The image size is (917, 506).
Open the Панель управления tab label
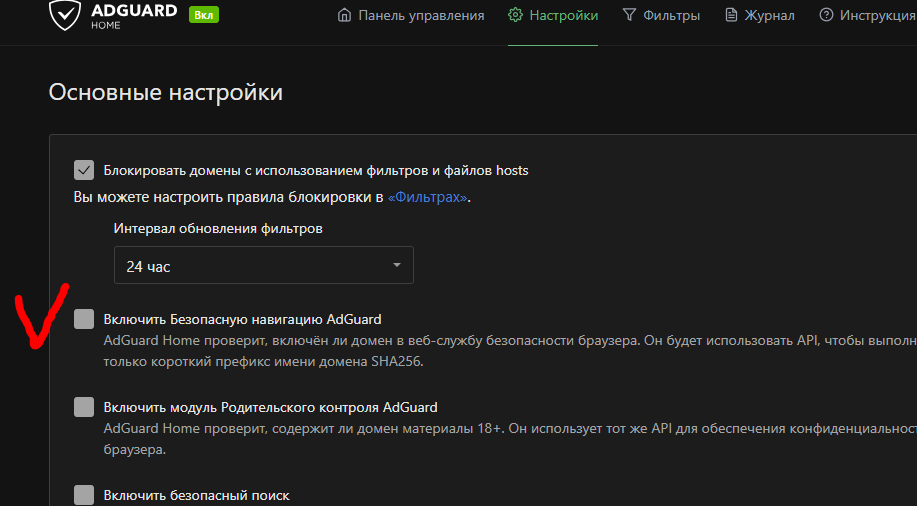[421, 15]
